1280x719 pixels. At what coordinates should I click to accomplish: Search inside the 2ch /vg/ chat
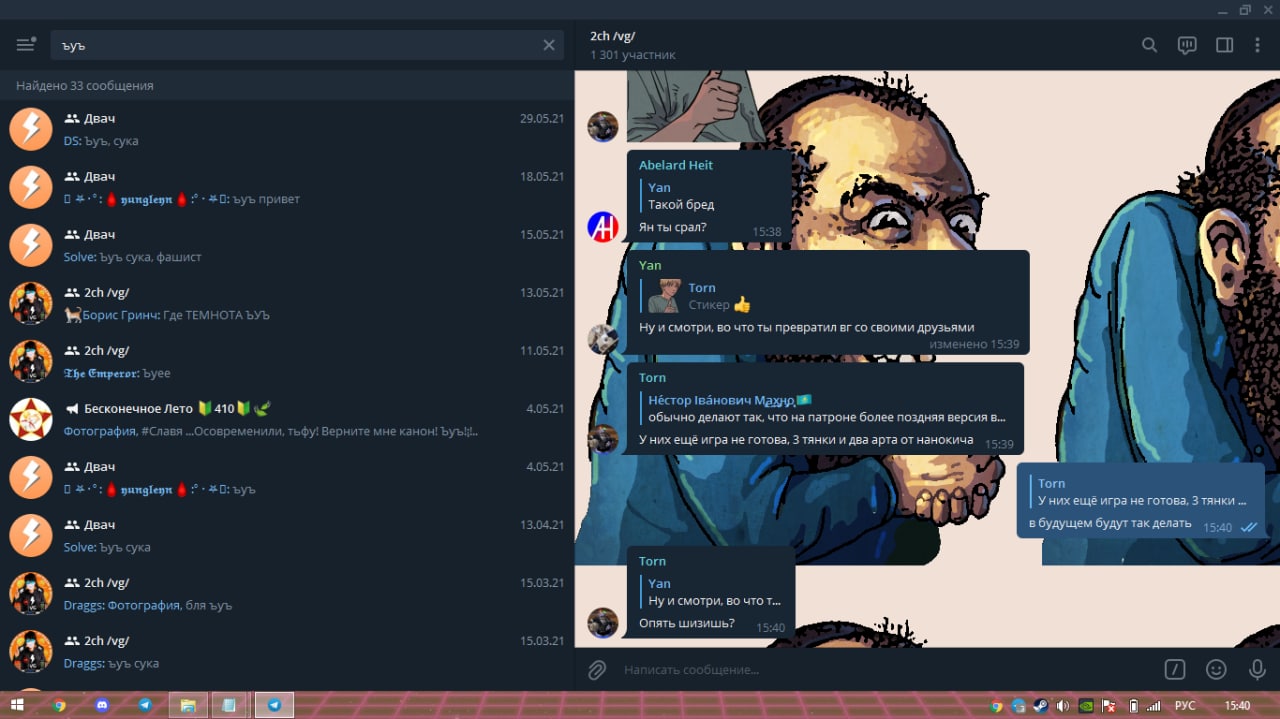(x=1150, y=45)
